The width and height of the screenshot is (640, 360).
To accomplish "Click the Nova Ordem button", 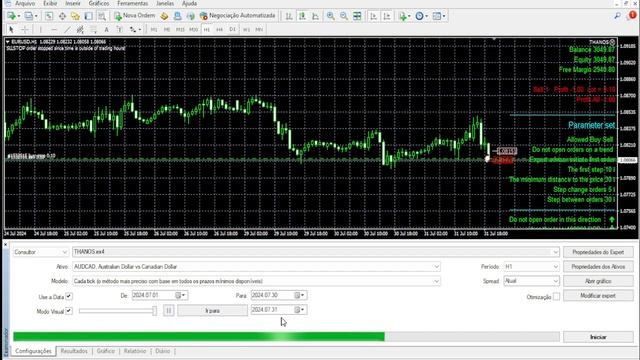I will pos(135,16).
